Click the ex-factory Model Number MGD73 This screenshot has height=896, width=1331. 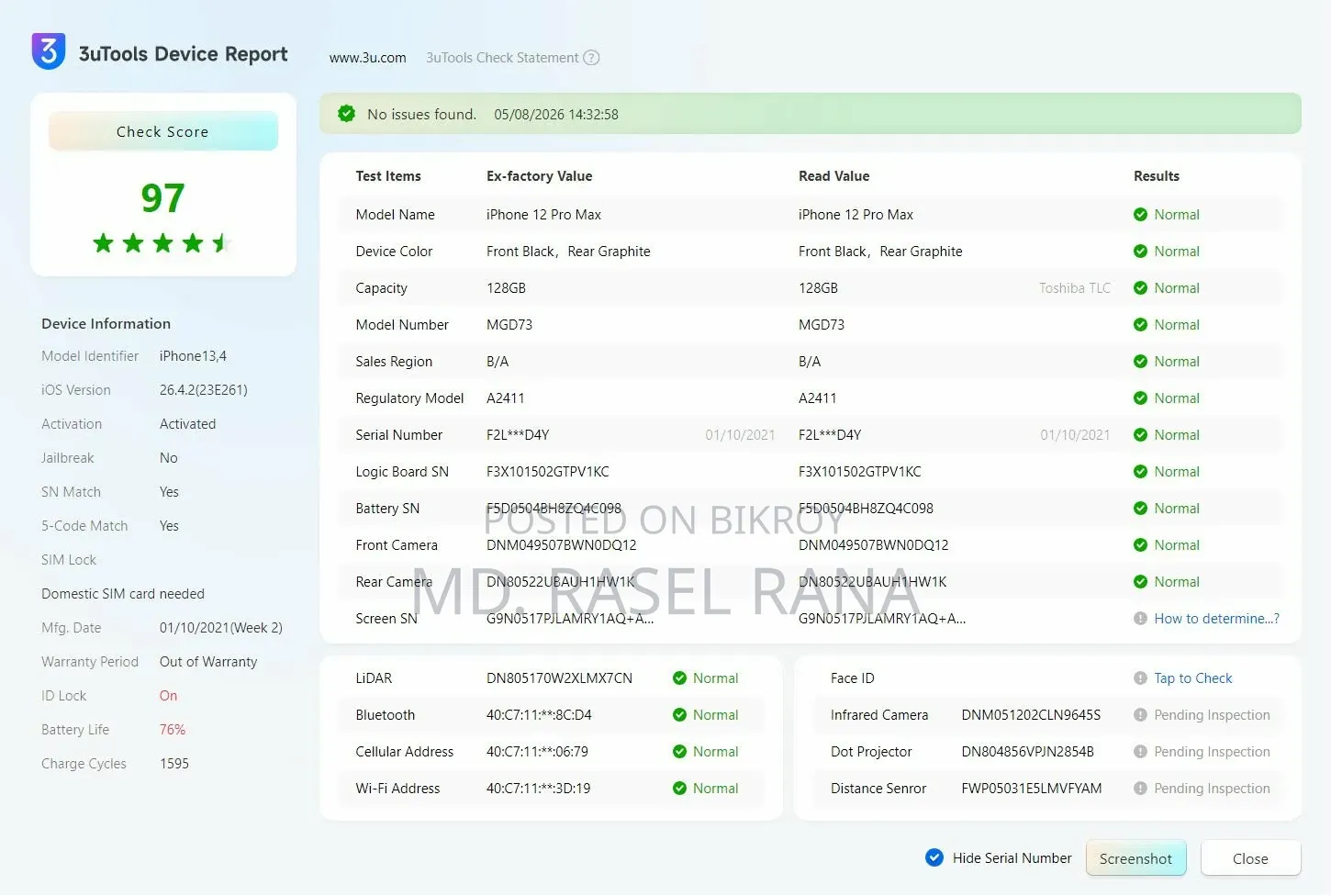pos(509,325)
